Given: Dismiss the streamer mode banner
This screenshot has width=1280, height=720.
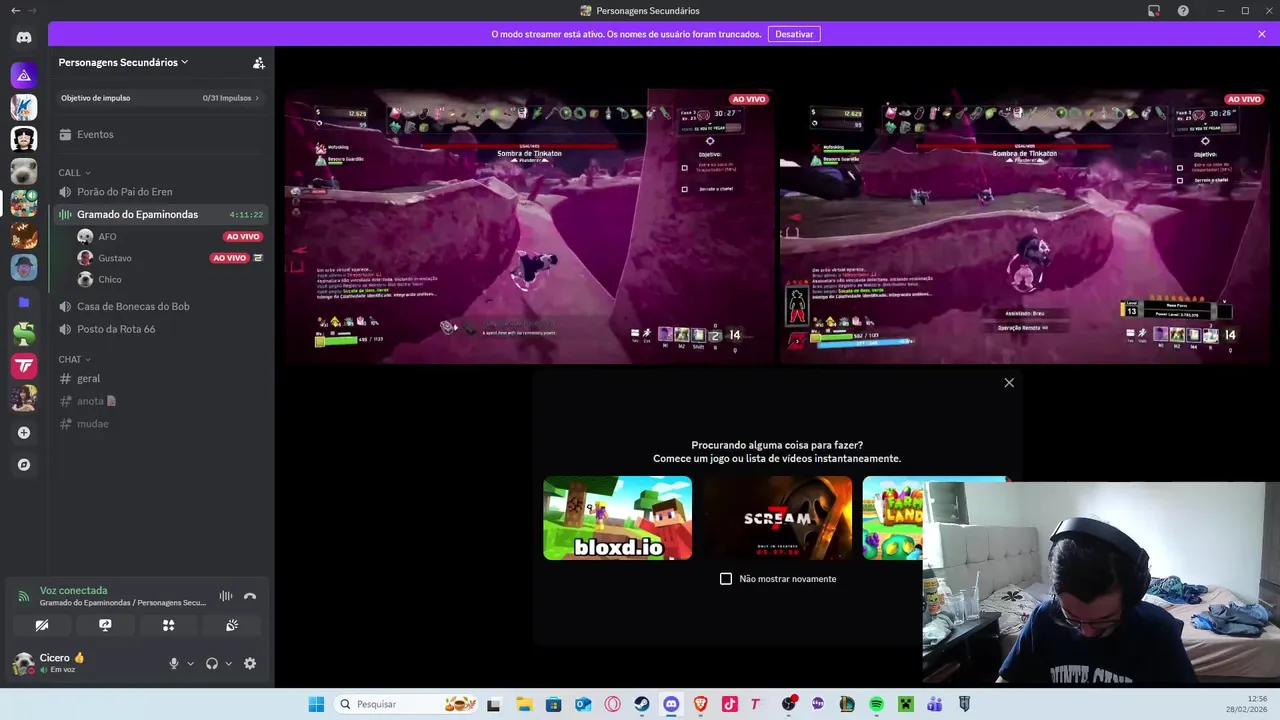Looking at the screenshot, I should pos(1262,34).
